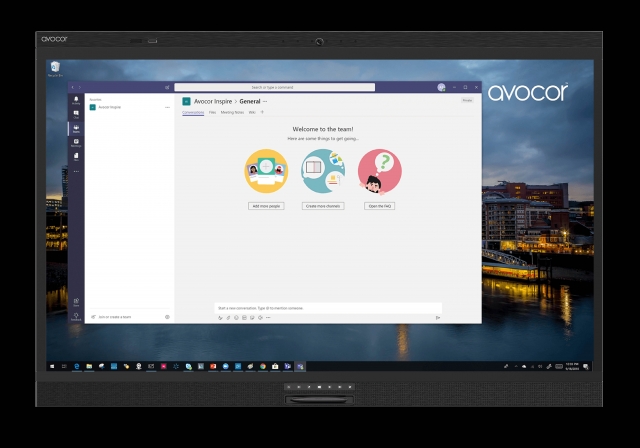Switch to the Meeting Notes tab
The image size is (640, 448).
tap(232, 113)
